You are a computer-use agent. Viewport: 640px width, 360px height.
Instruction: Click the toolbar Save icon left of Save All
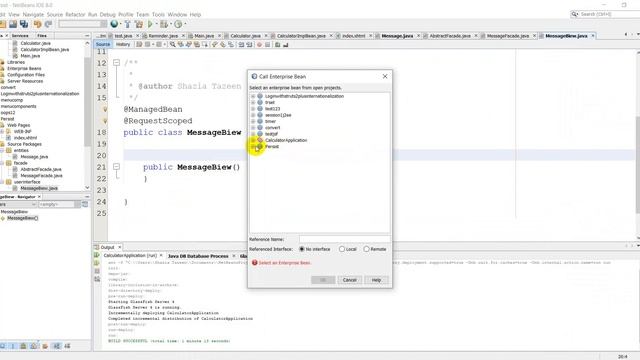pos(13,24)
